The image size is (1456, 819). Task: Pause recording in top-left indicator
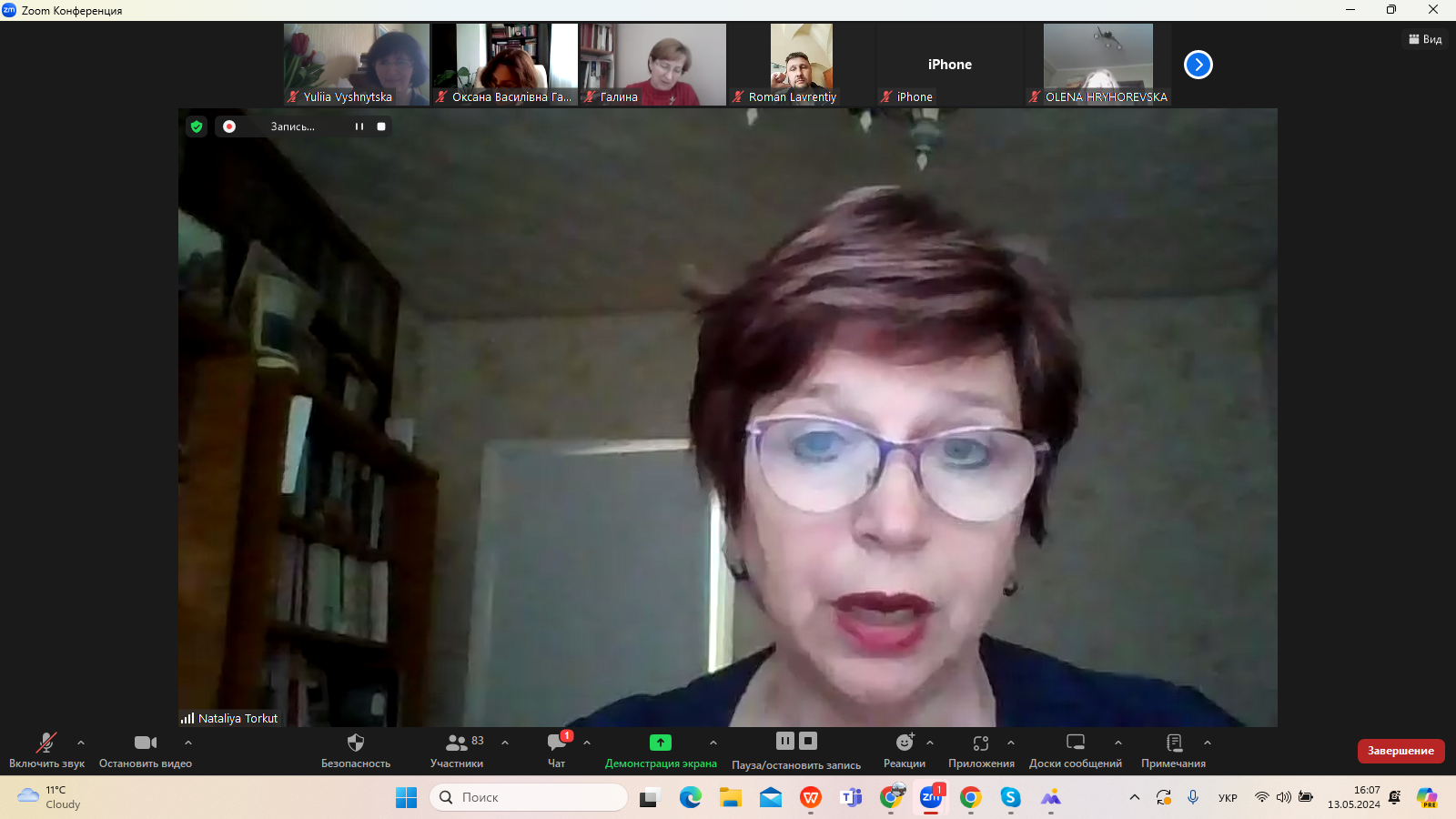(x=359, y=126)
